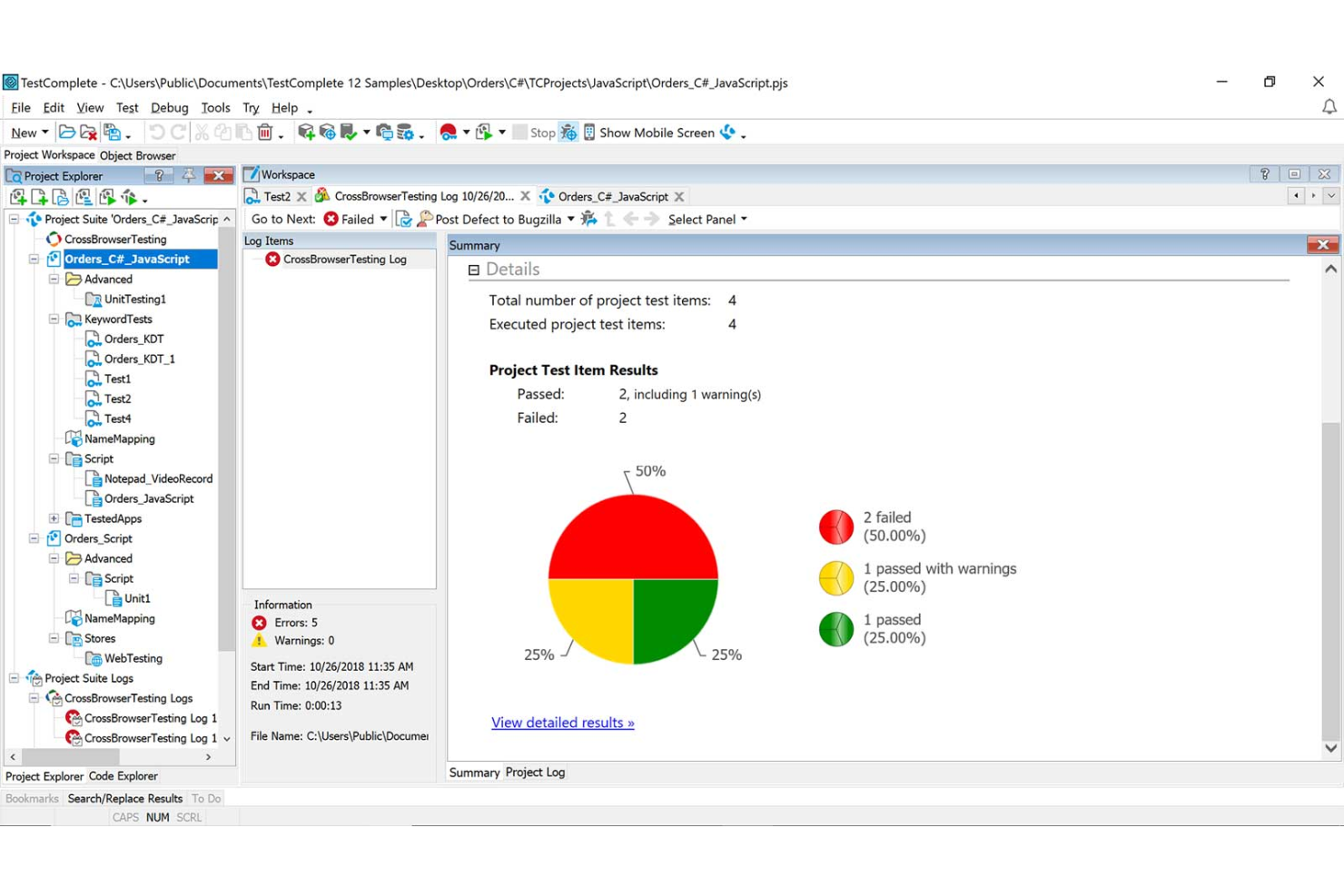Click the Run test play icon in toolbar
This screenshot has width=1344, height=896.
pos(484,133)
